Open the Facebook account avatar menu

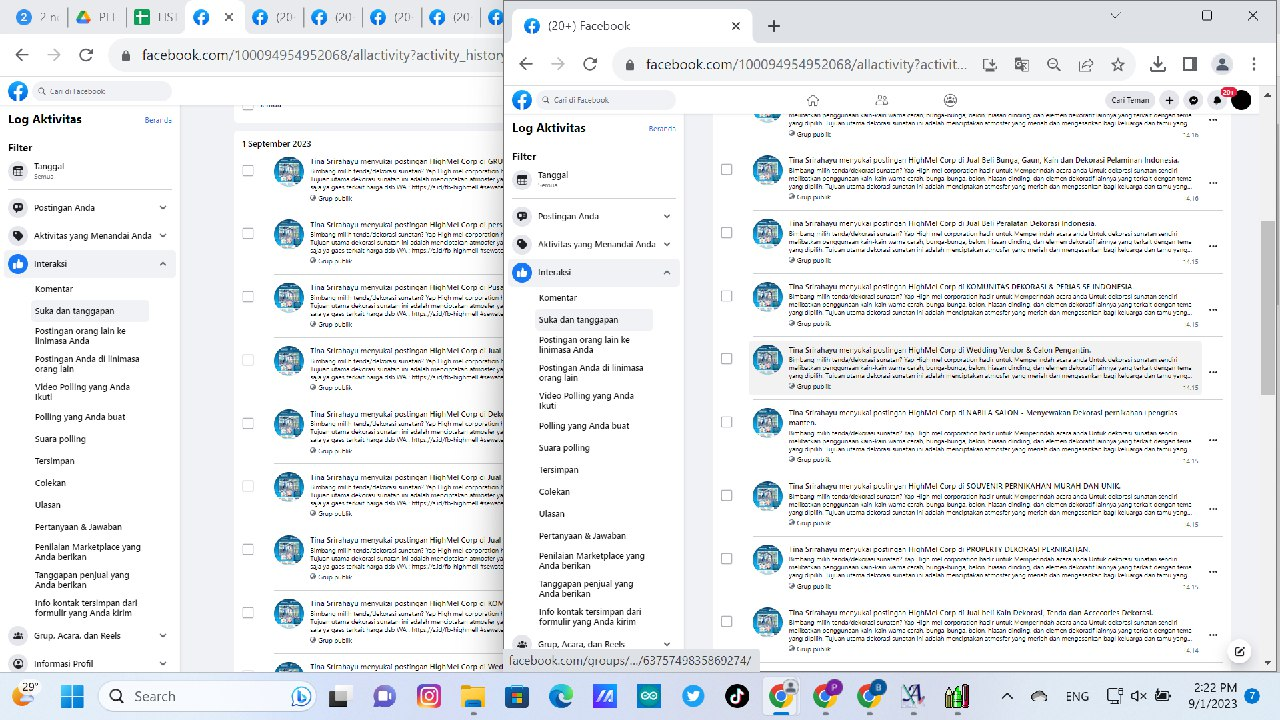point(1241,100)
